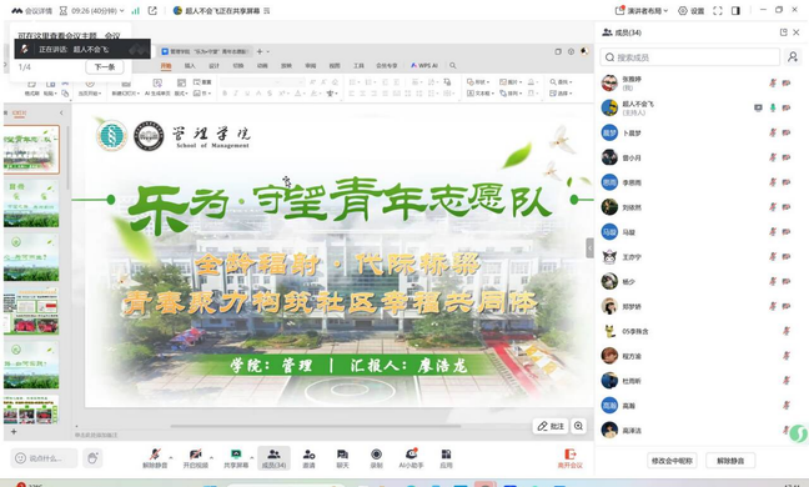Toggle the camera icon on 王亦宁's row

pyautogui.click(x=786, y=257)
